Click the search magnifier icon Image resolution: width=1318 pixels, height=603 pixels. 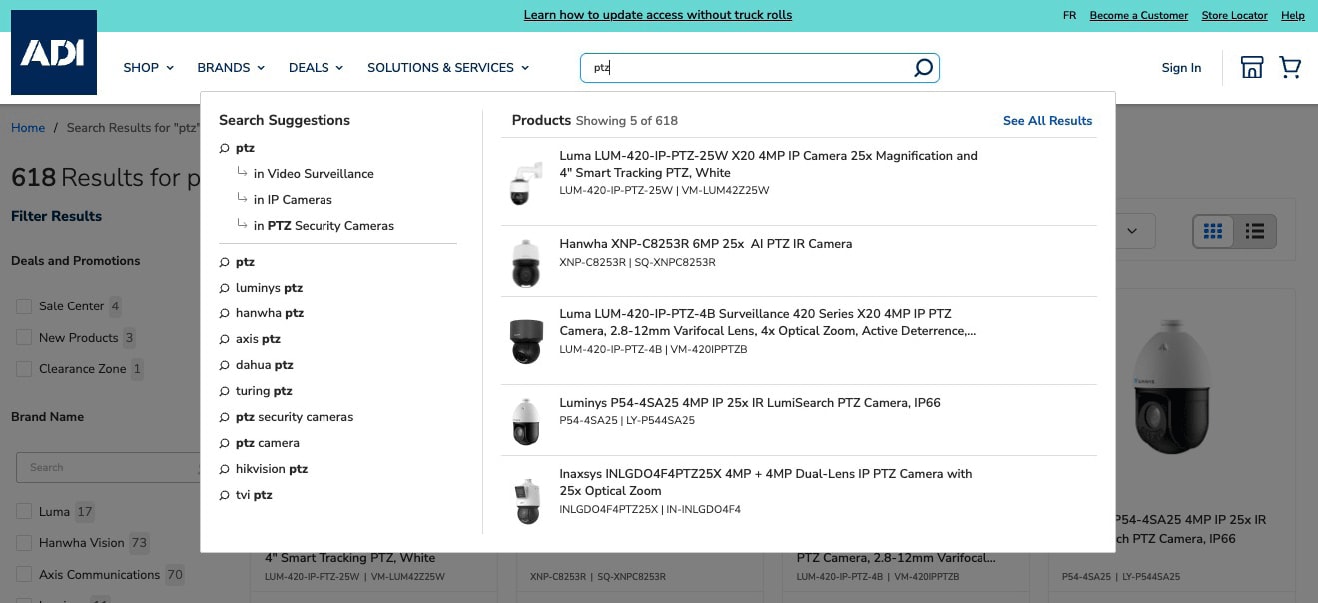(923, 68)
